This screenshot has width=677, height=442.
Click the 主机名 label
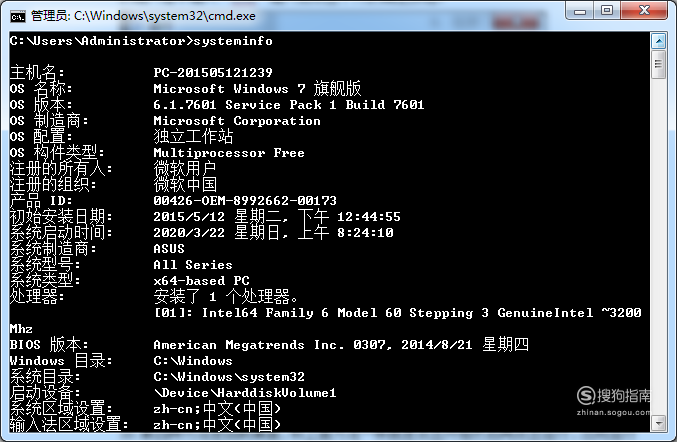pyautogui.click(x=37, y=73)
